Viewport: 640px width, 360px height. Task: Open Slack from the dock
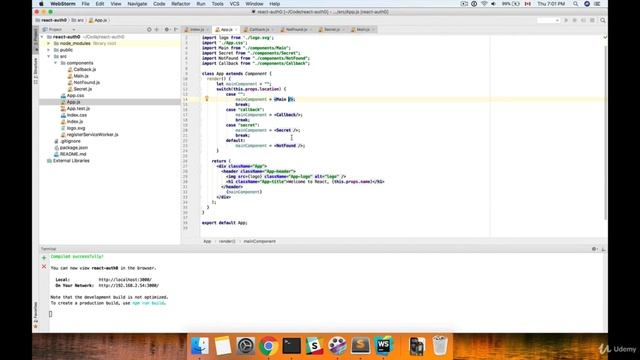[314, 346]
